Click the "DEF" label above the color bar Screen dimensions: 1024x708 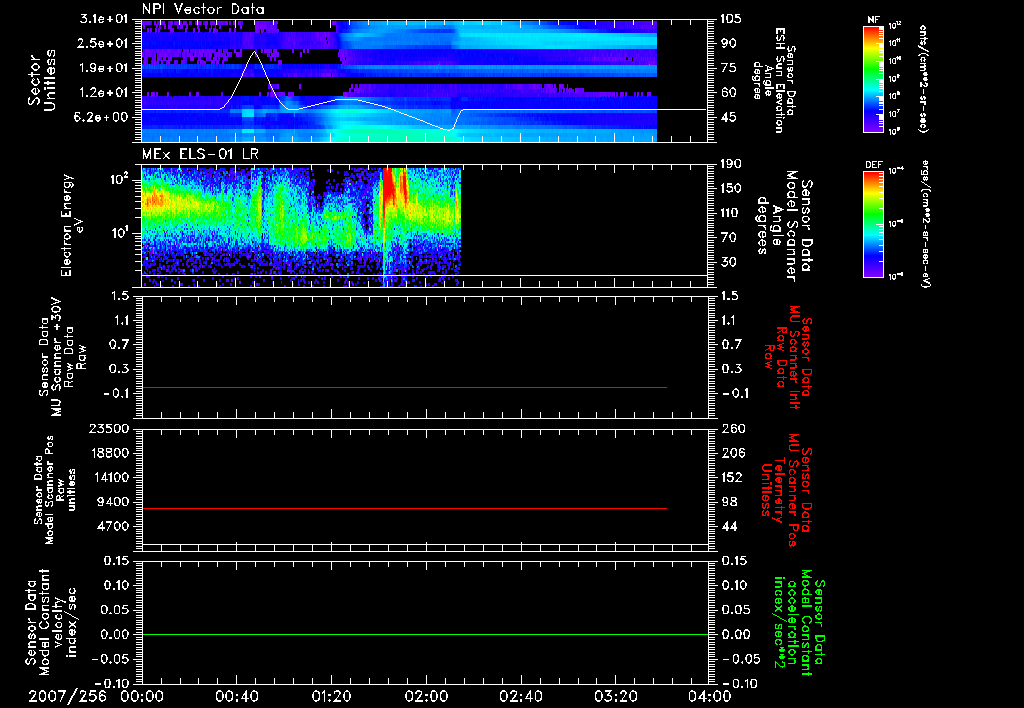[x=873, y=165]
